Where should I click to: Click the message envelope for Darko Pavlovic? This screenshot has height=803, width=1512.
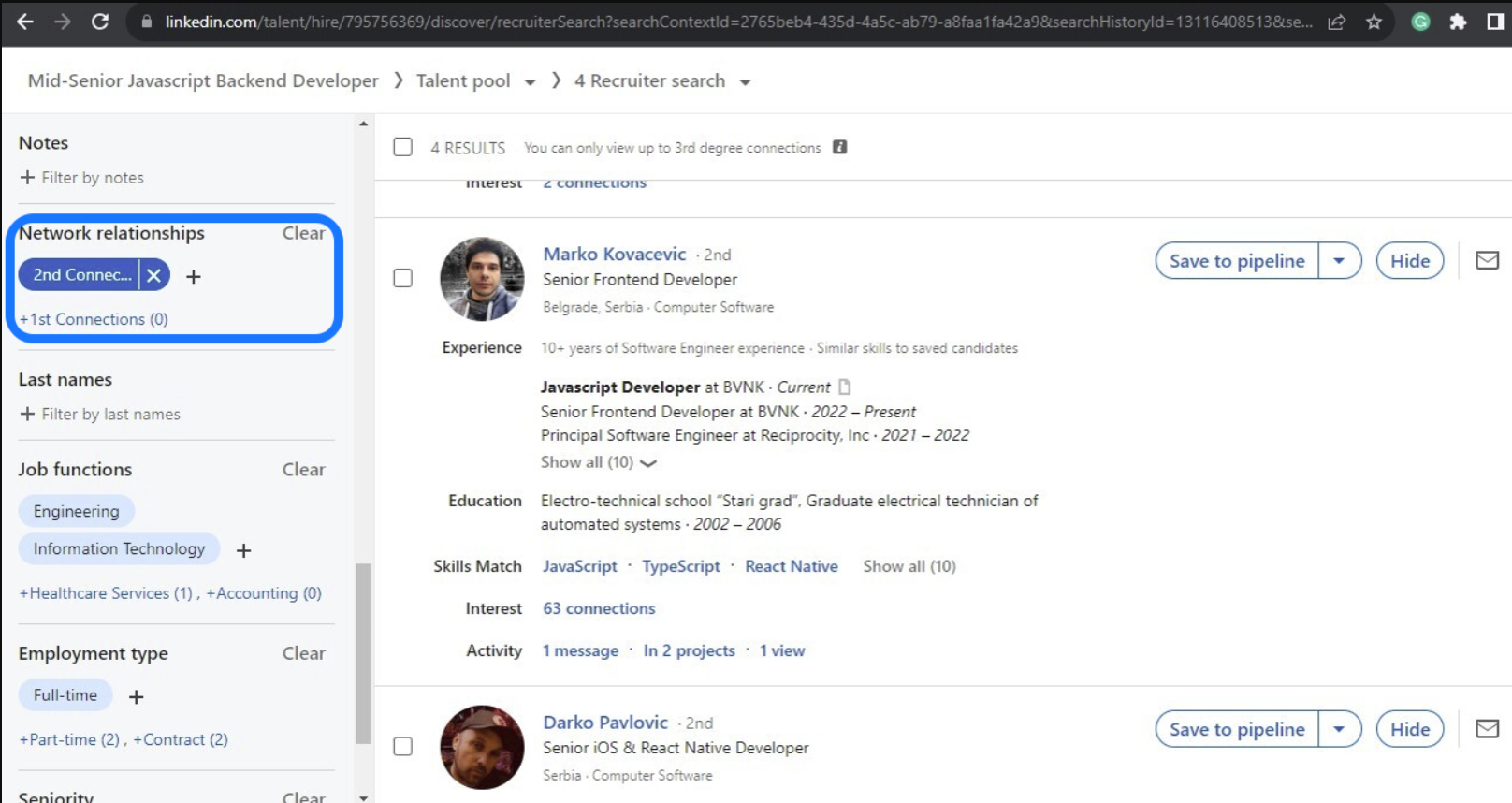pyautogui.click(x=1487, y=729)
